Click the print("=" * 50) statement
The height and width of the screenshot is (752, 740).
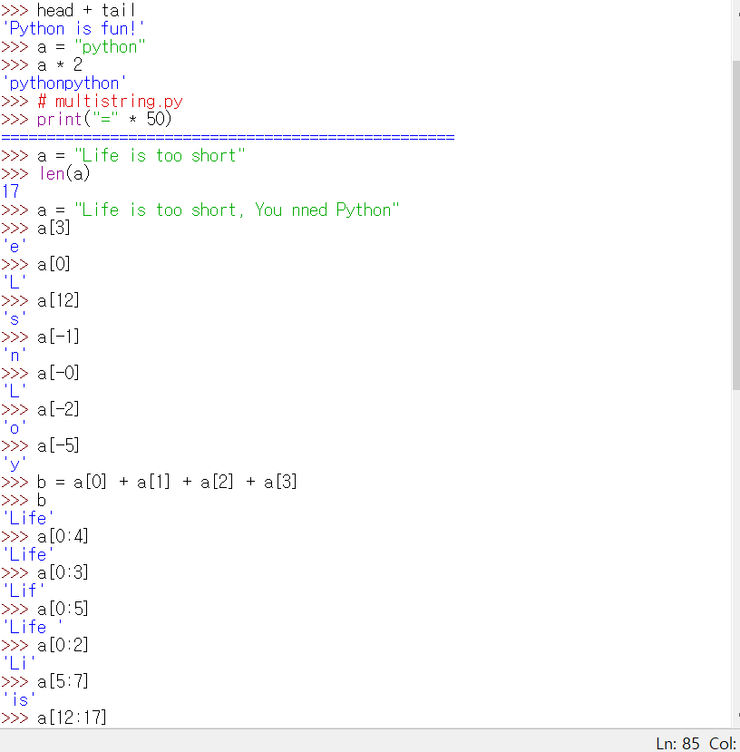tap(104, 119)
